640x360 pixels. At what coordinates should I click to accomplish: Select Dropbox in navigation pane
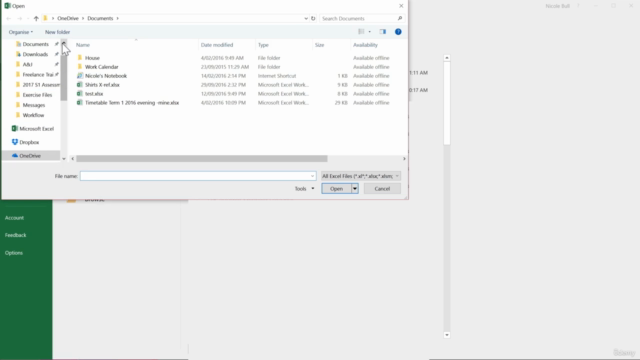click(29, 142)
